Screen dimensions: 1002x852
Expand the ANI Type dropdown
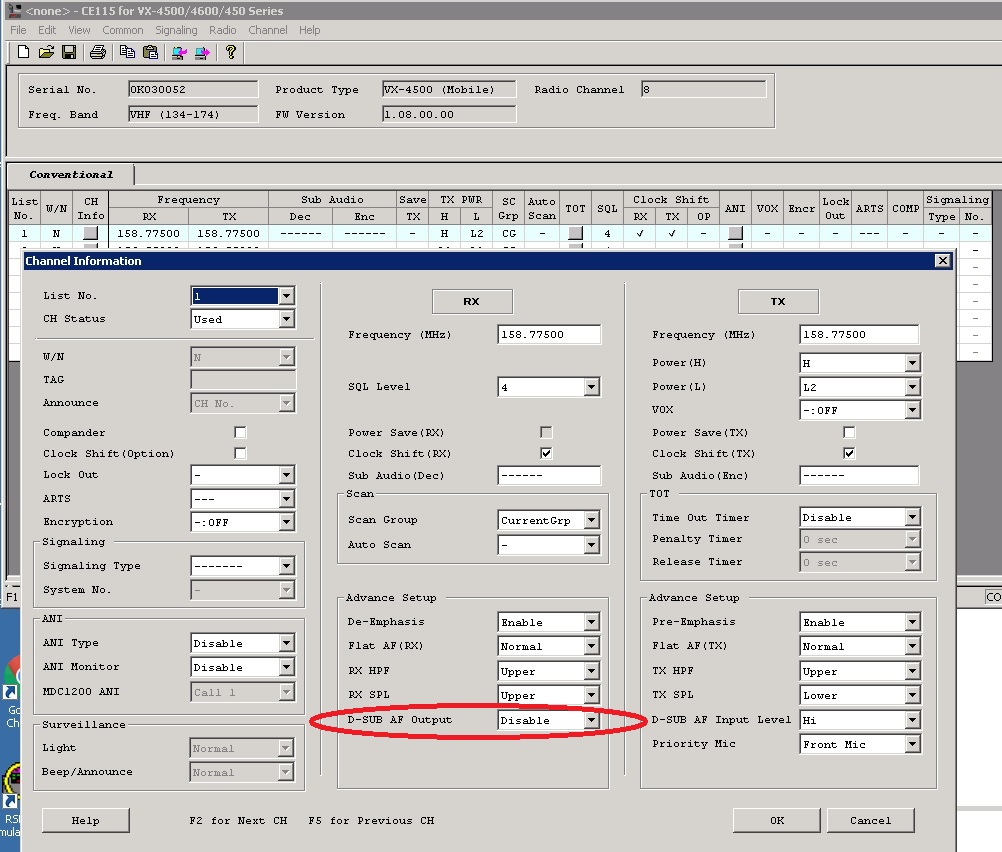tap(286, 643)
